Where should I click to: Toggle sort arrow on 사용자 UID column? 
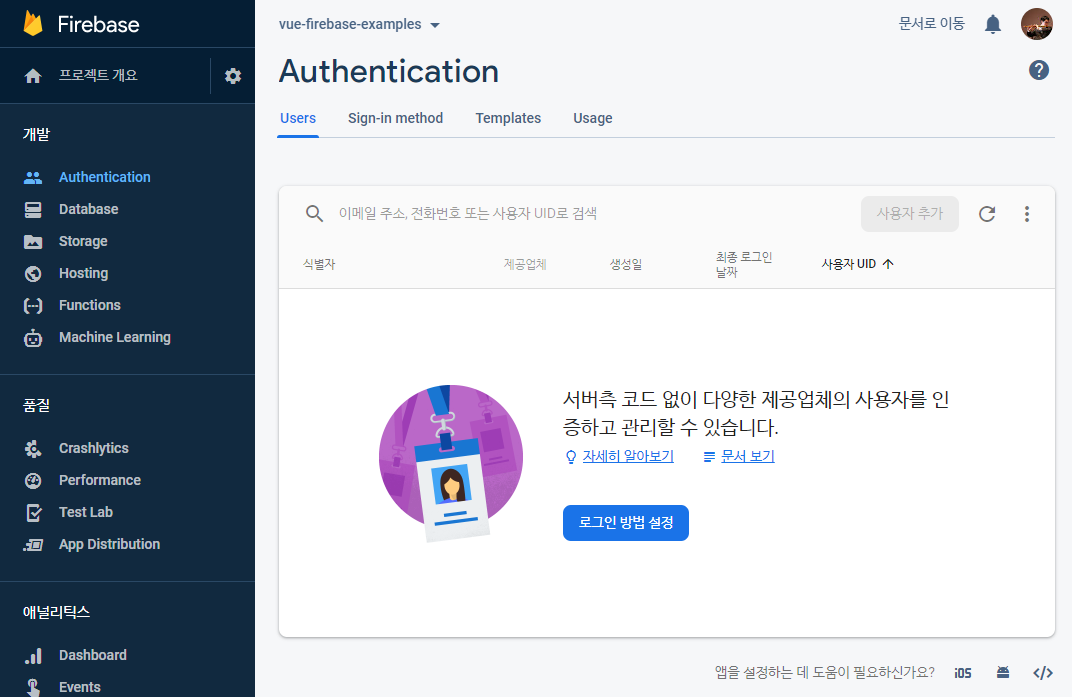point(887,264)
